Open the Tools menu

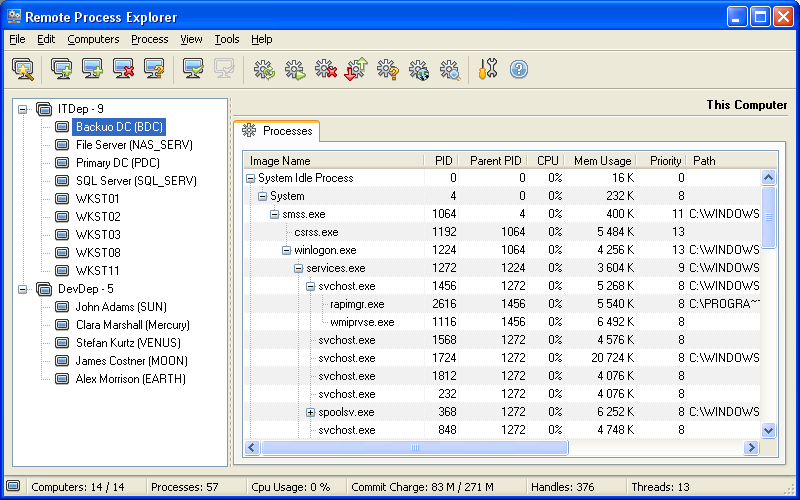226,39
